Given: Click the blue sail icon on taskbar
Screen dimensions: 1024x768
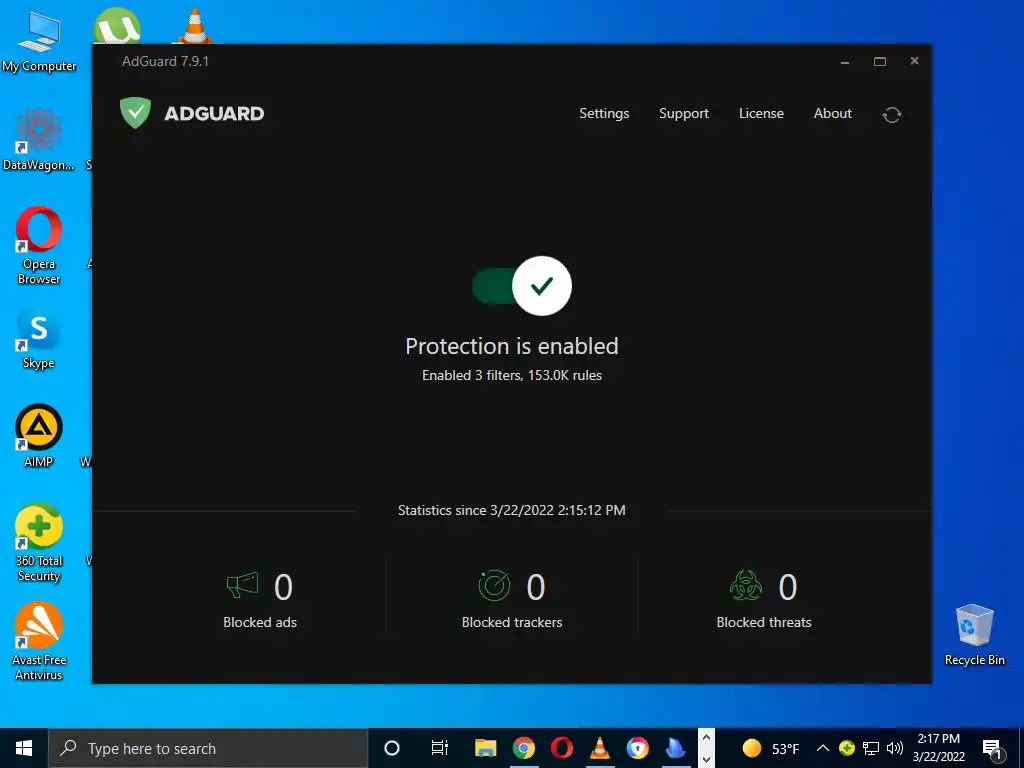Looking at the screenshot, I should pos(675,748).
